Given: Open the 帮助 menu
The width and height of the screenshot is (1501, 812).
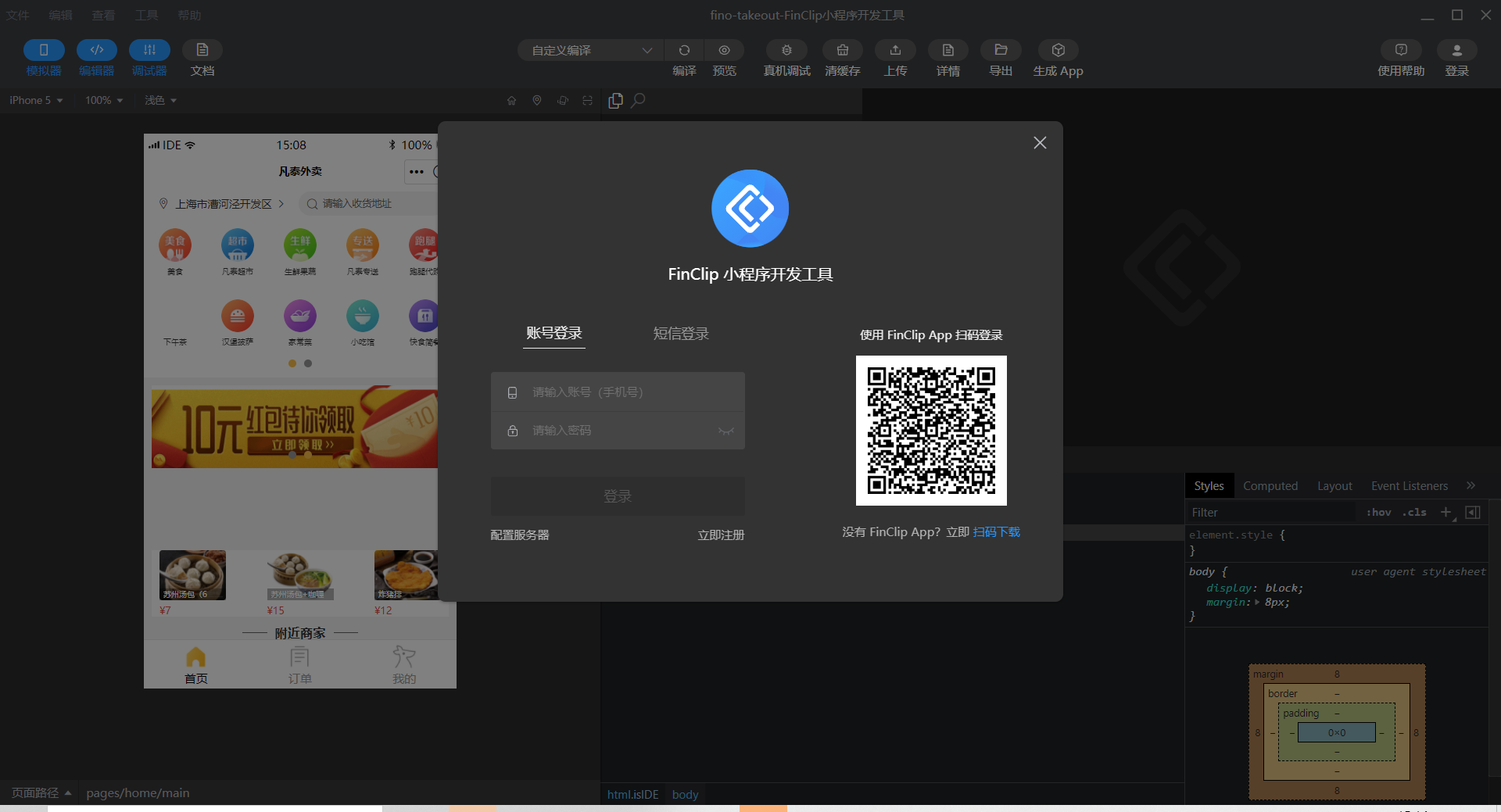Looking at the screenshot, I should (x=189, y=16).
